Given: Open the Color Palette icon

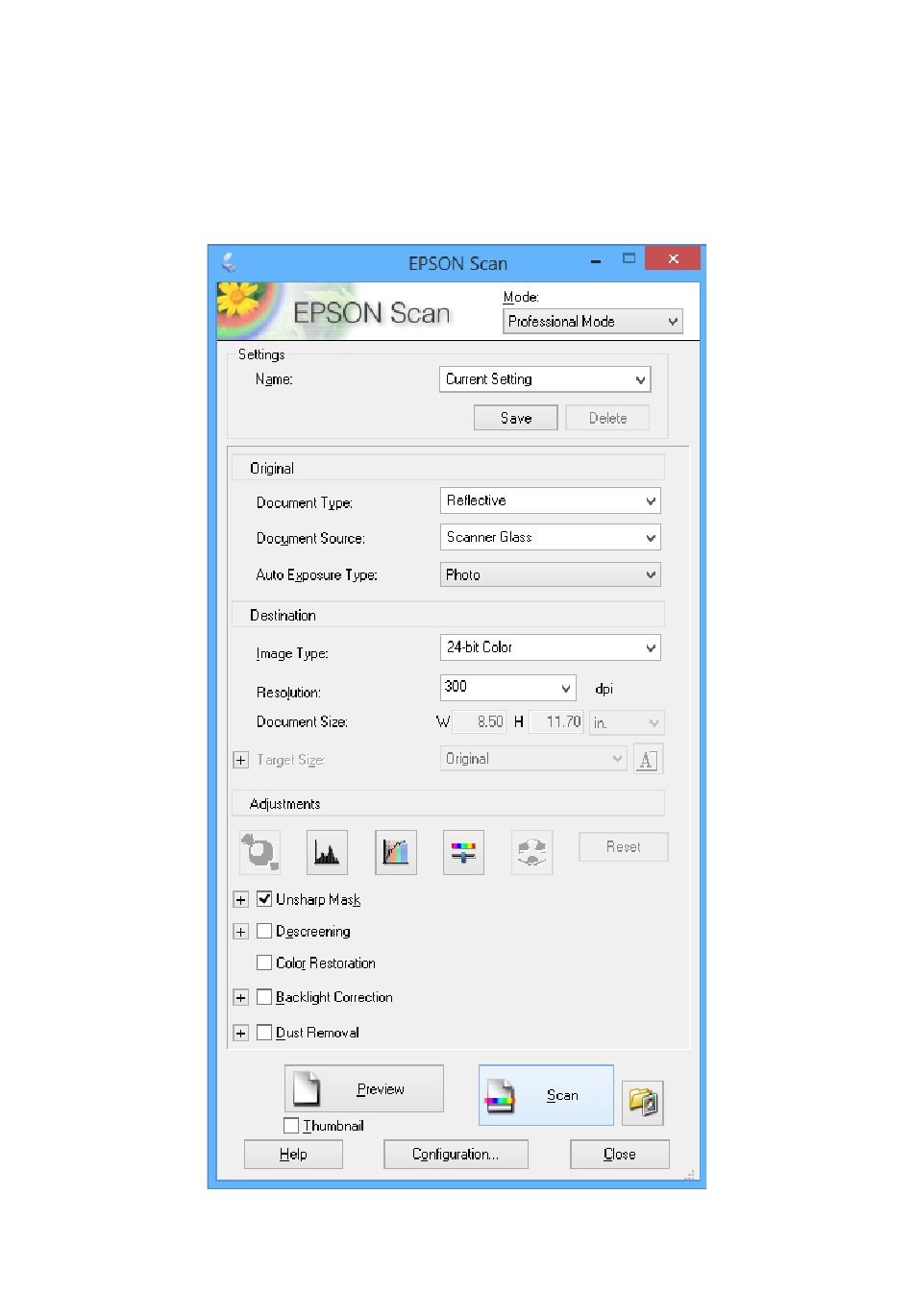Looking at the screenshot, I should pyautogui.click(x=531, y=852).
